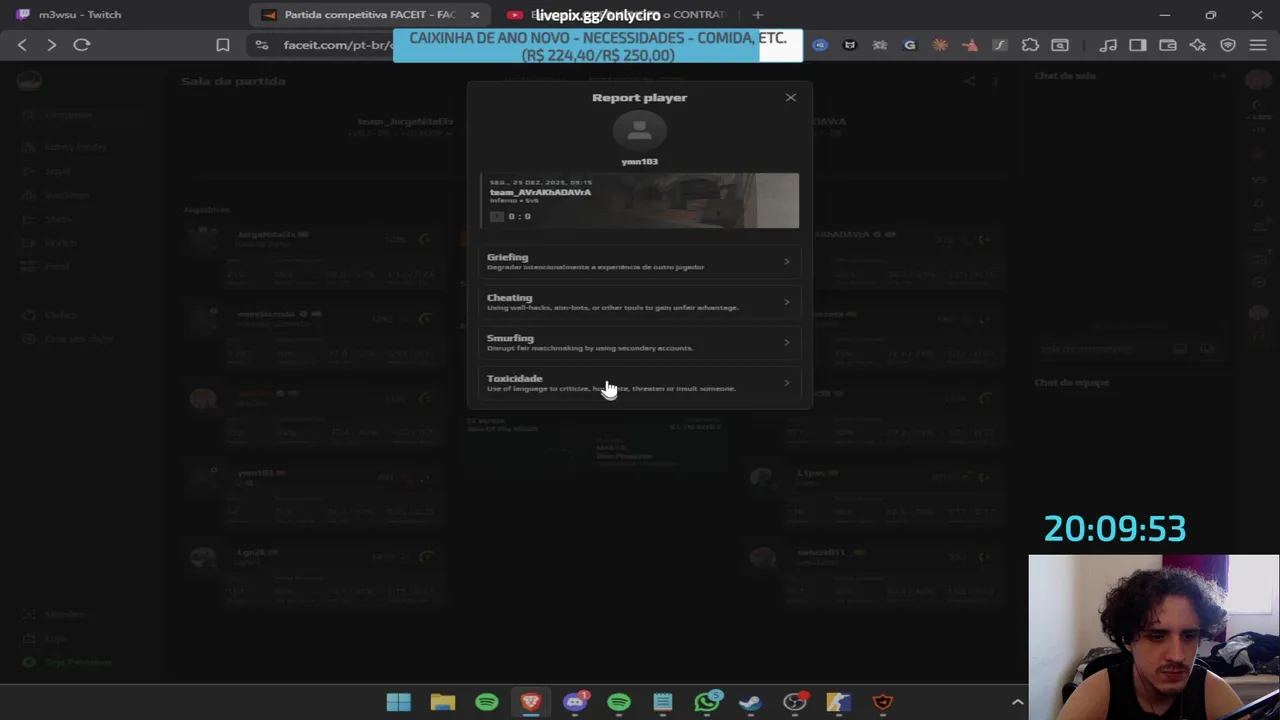Select the Toxicidade report reason
Screen dimensions: 1280x720
639,383
